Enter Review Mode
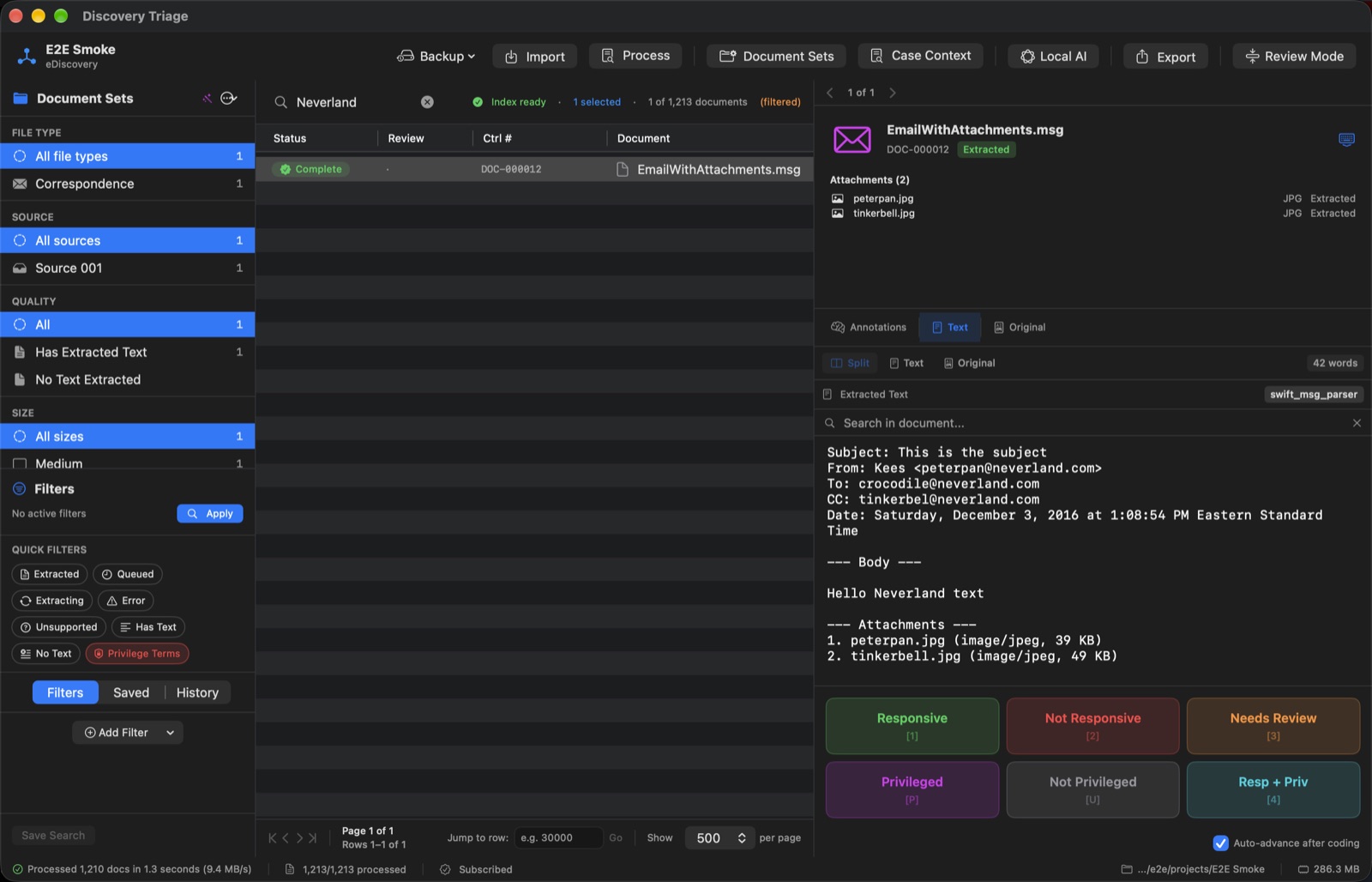1372x882 pixels. [x=1294, y=56]
